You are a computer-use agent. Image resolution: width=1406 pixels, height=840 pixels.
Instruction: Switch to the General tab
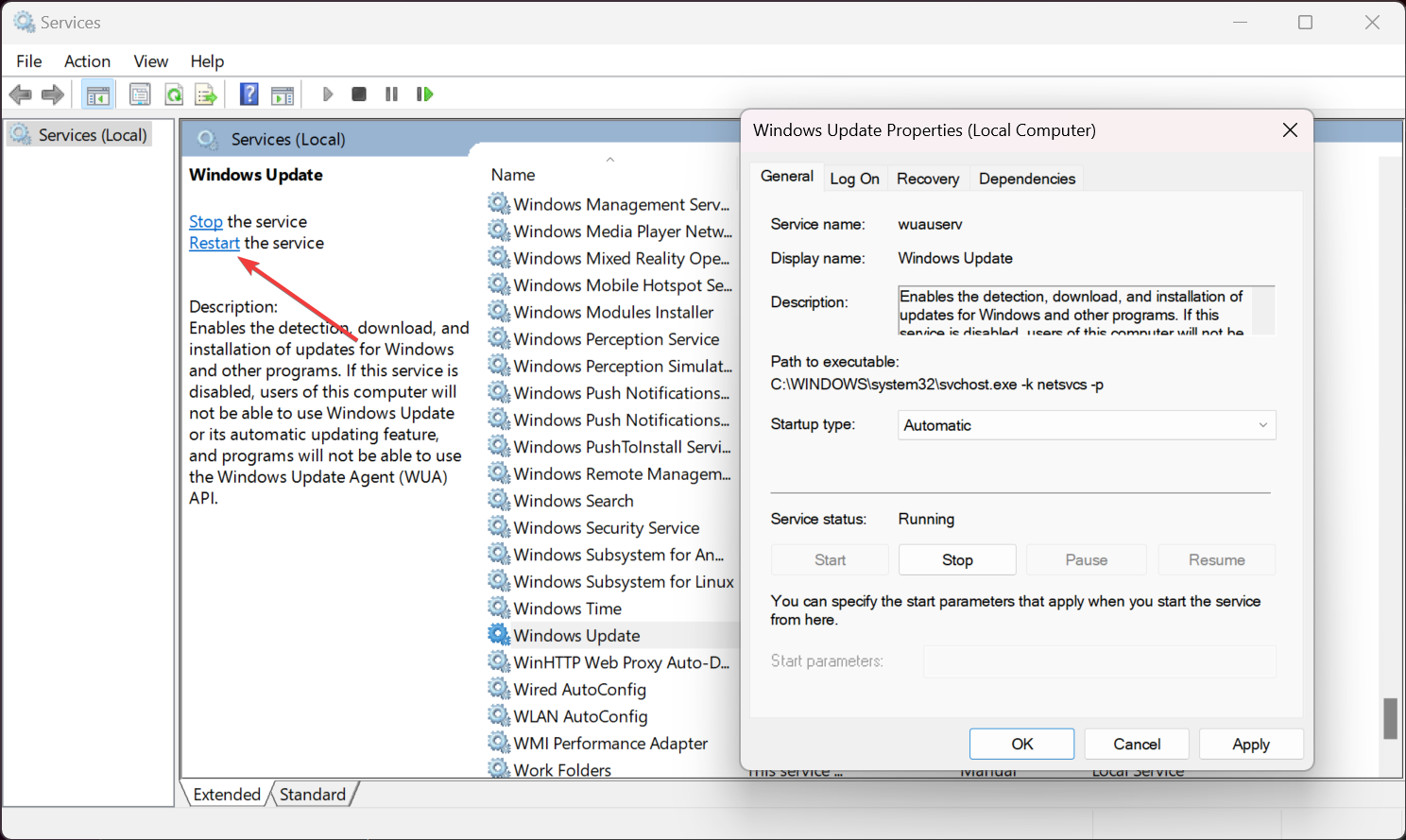[787, 176]
